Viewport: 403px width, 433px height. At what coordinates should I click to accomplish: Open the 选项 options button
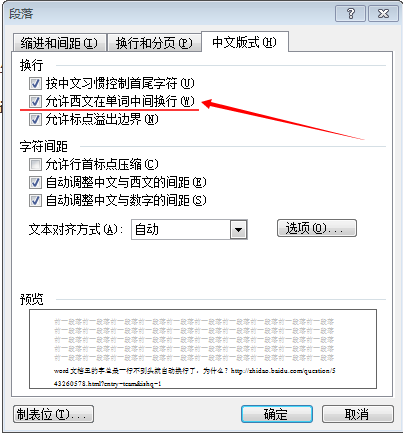pyautogui.click(x=317, y=228)
